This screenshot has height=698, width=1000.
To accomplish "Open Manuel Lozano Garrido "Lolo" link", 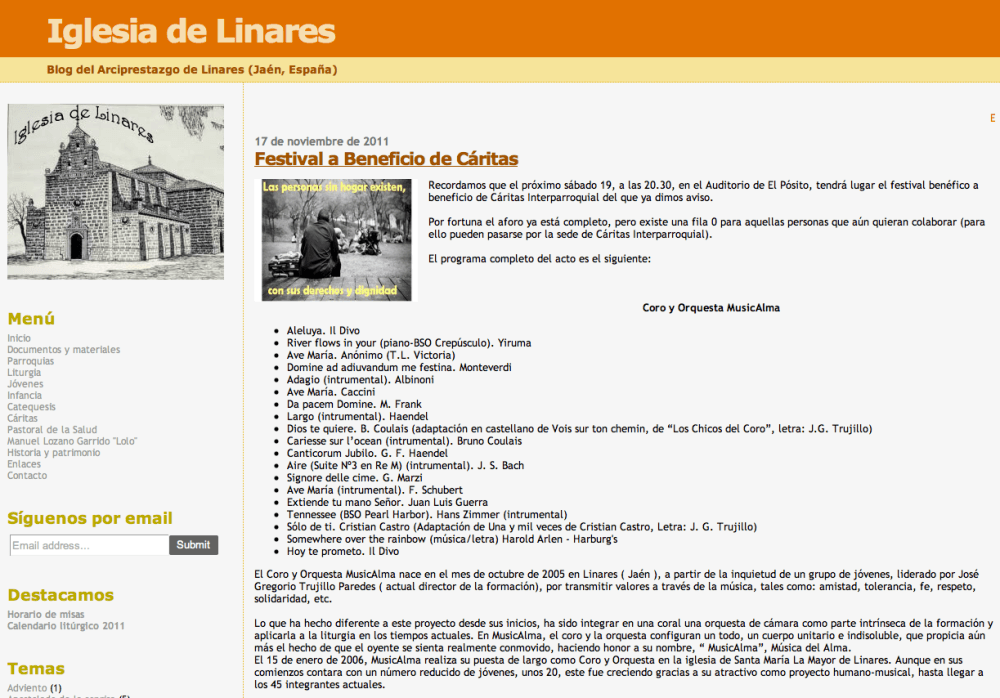I will [72, 442].
